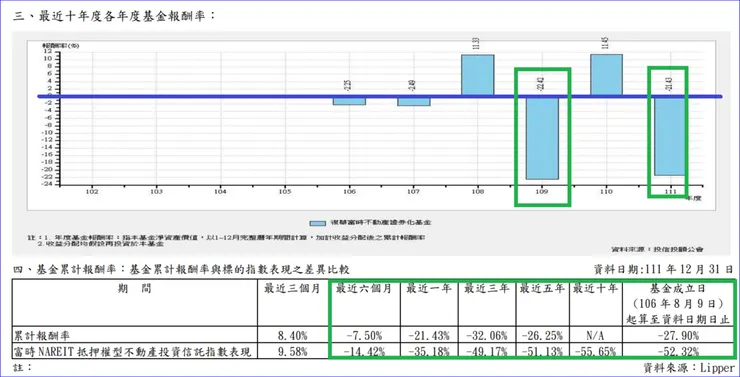Click the -49.17% cell
The image size is (740, 377).
coord(487,352)
